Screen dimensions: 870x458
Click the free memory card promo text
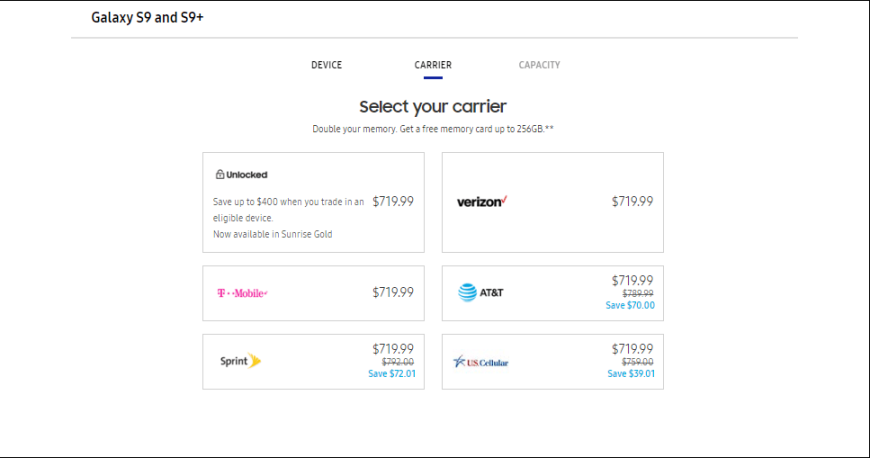coord(433,129)
